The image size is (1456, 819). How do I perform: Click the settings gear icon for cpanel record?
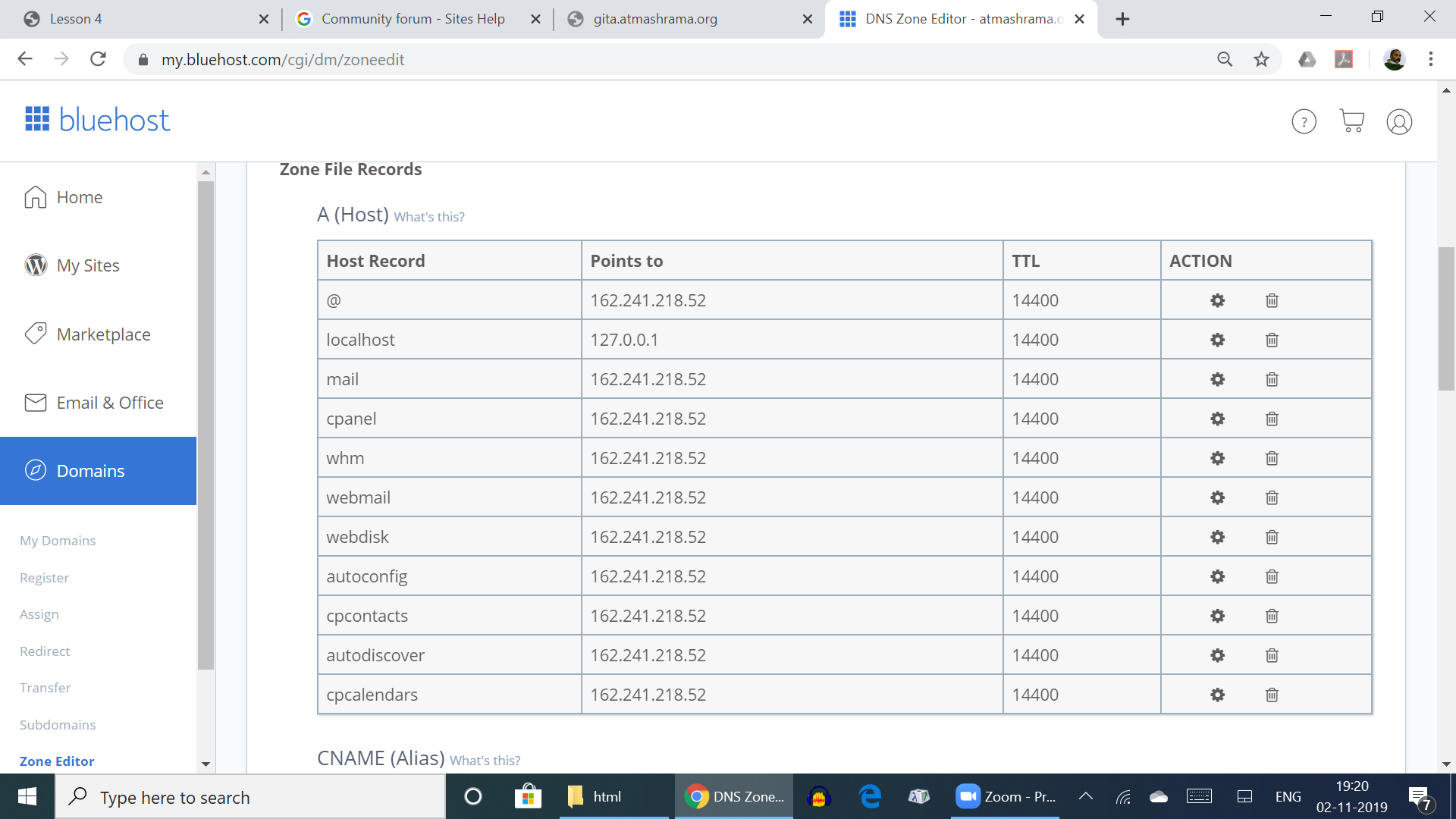pos(1218,418)
